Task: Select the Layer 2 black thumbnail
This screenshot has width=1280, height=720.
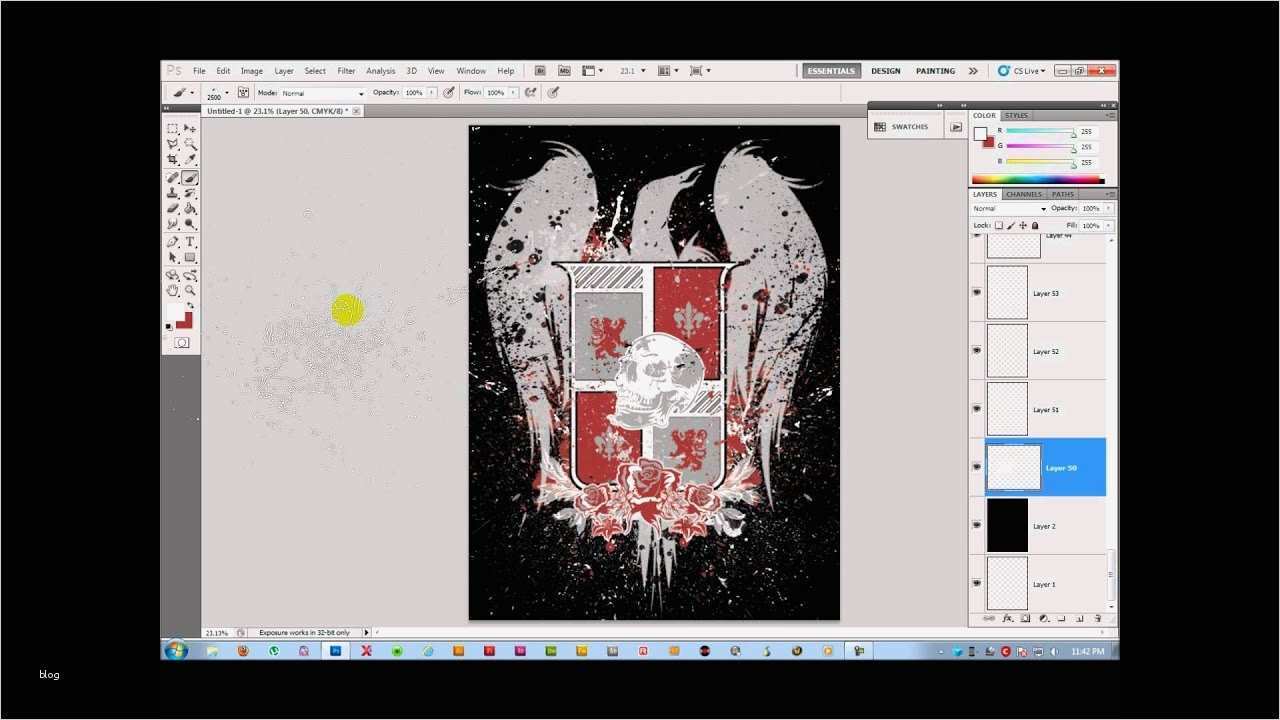Action: click(x=1007, y=525)
